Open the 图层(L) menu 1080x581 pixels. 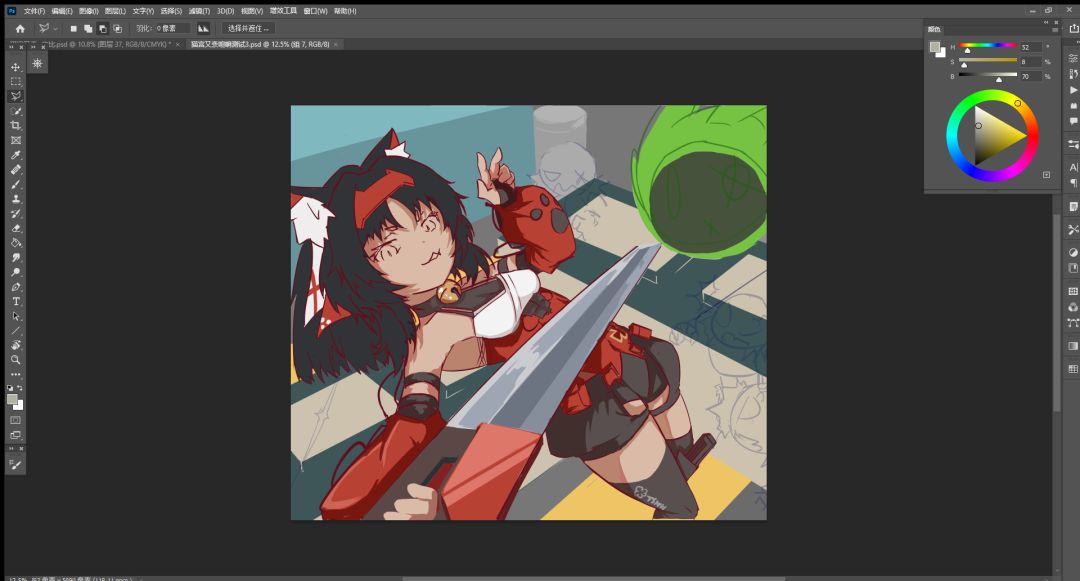[x=115, y=11]
